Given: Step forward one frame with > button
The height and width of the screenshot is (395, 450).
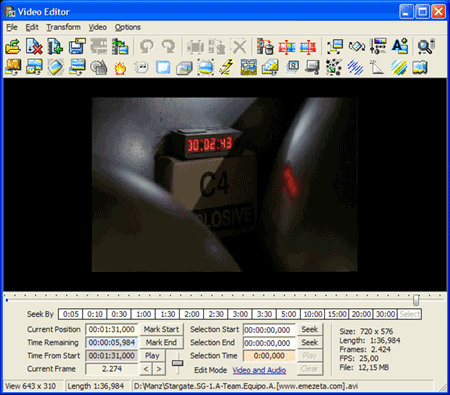Looking at the screenshot, I should [x=159, y=369].
